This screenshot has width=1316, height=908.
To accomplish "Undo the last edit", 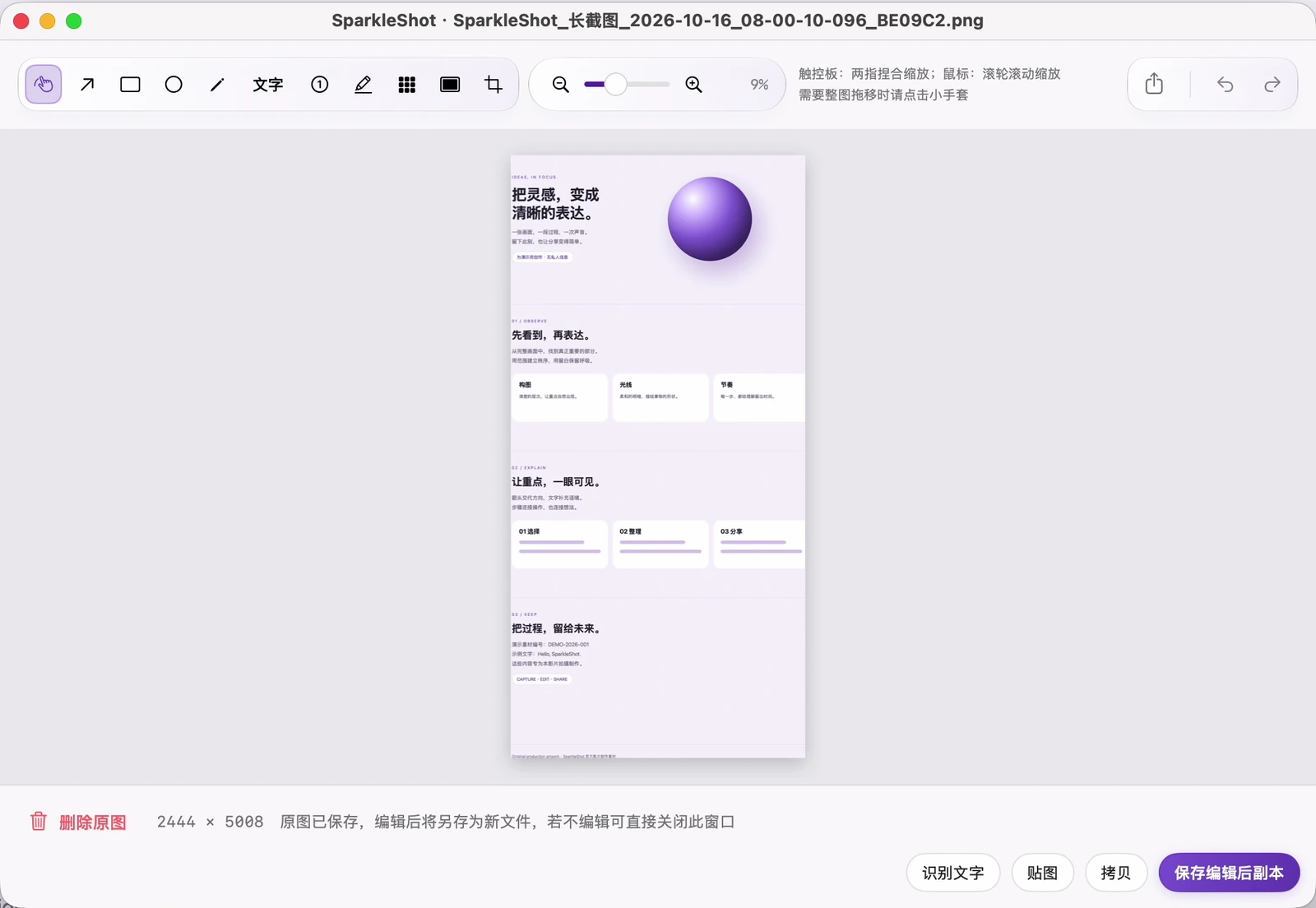I will click(x=1226, y=84).
